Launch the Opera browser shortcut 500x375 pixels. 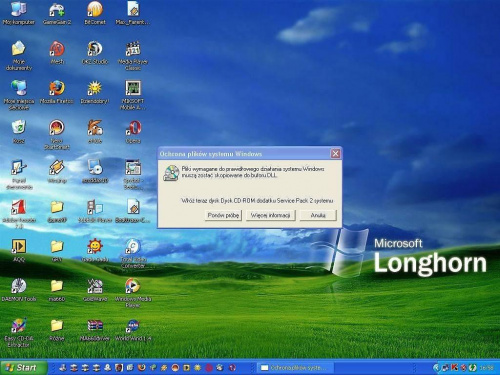[x=133, y=132]
